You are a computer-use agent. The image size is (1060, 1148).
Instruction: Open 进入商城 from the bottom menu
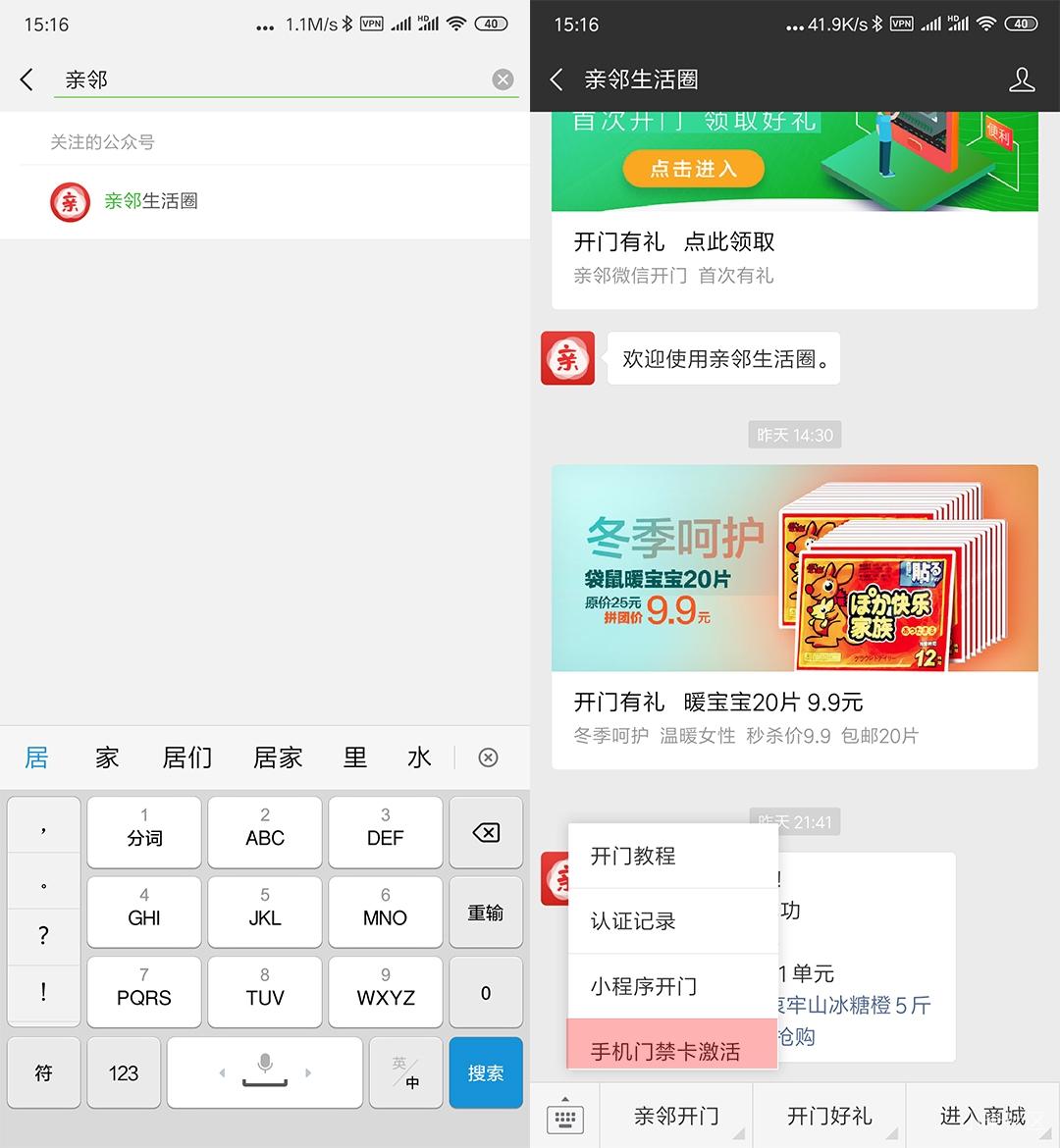981,1116
